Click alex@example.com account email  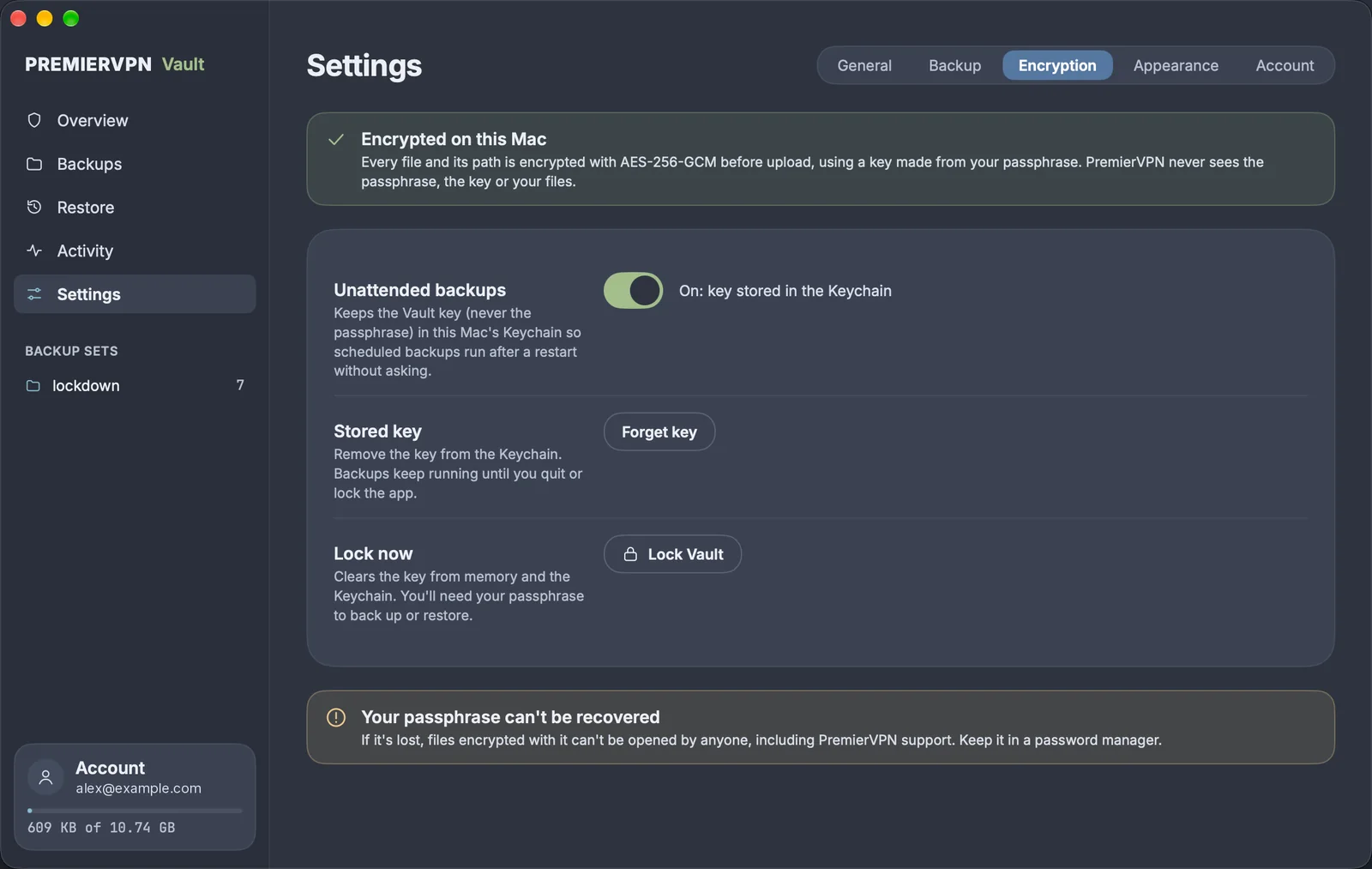coord(138,788)
